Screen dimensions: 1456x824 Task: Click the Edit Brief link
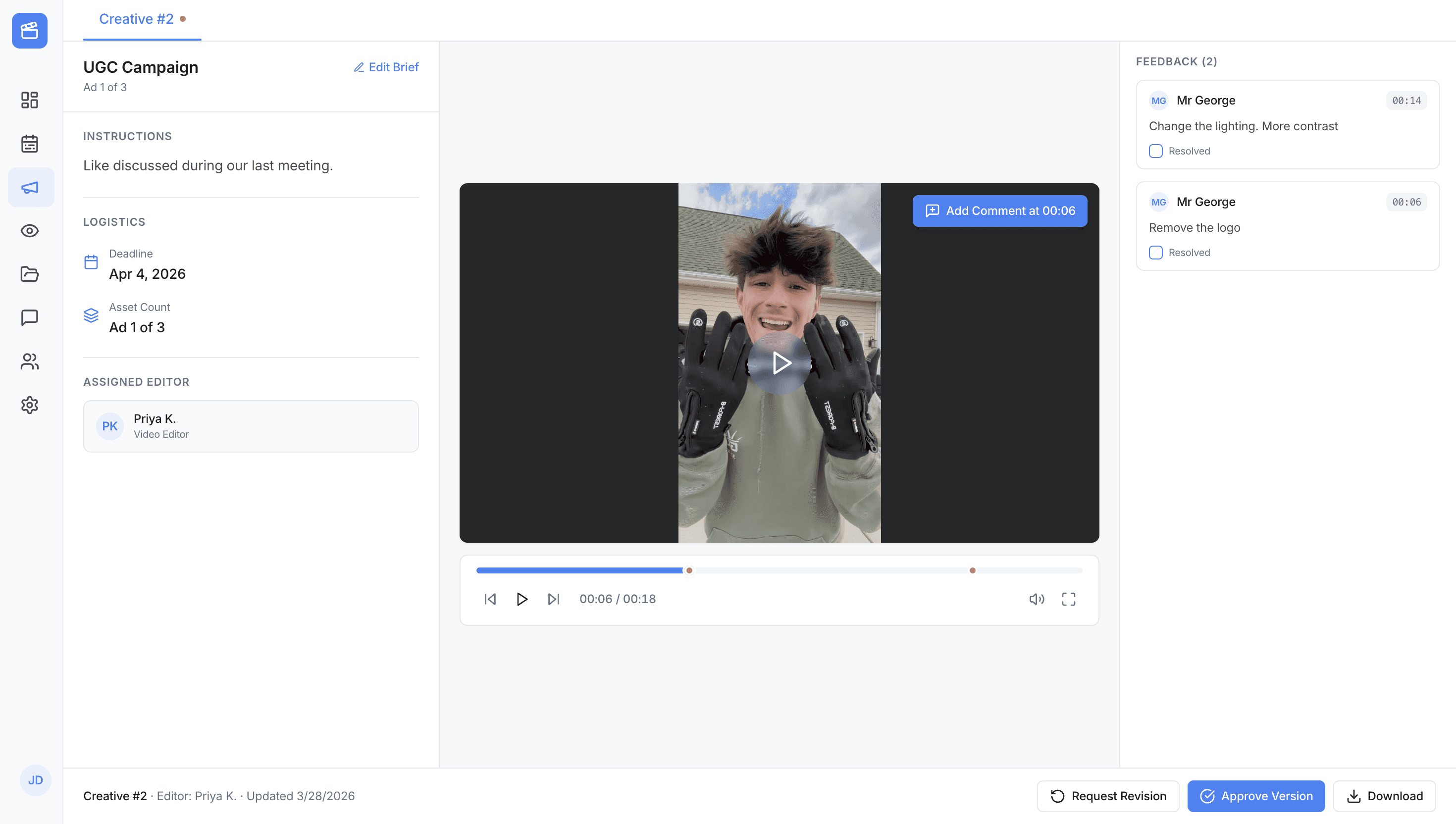click(x=386, y=67)
